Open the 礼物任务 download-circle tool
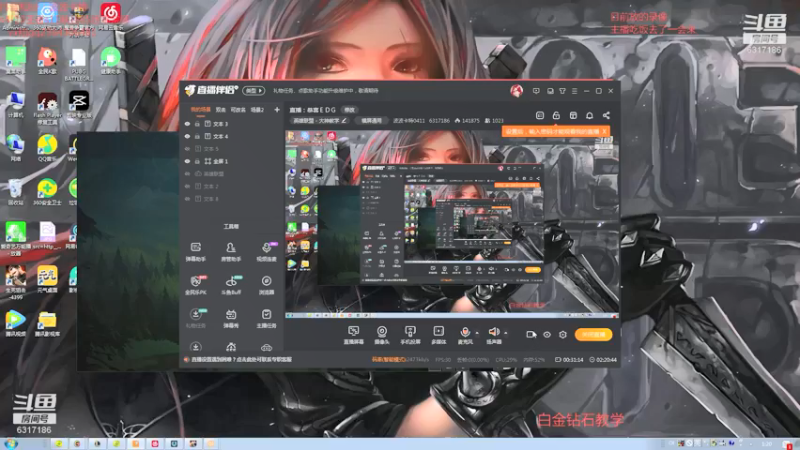 (x=195, y=318)
